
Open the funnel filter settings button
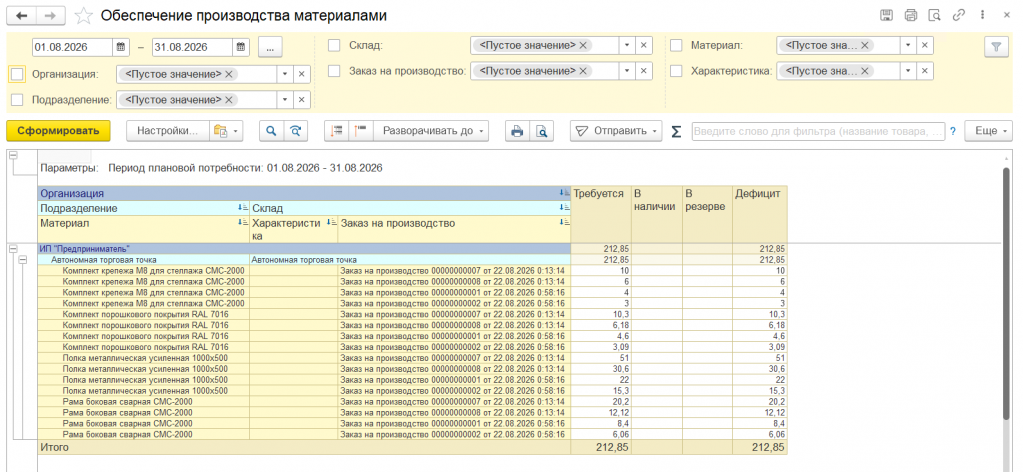(996, 47)
